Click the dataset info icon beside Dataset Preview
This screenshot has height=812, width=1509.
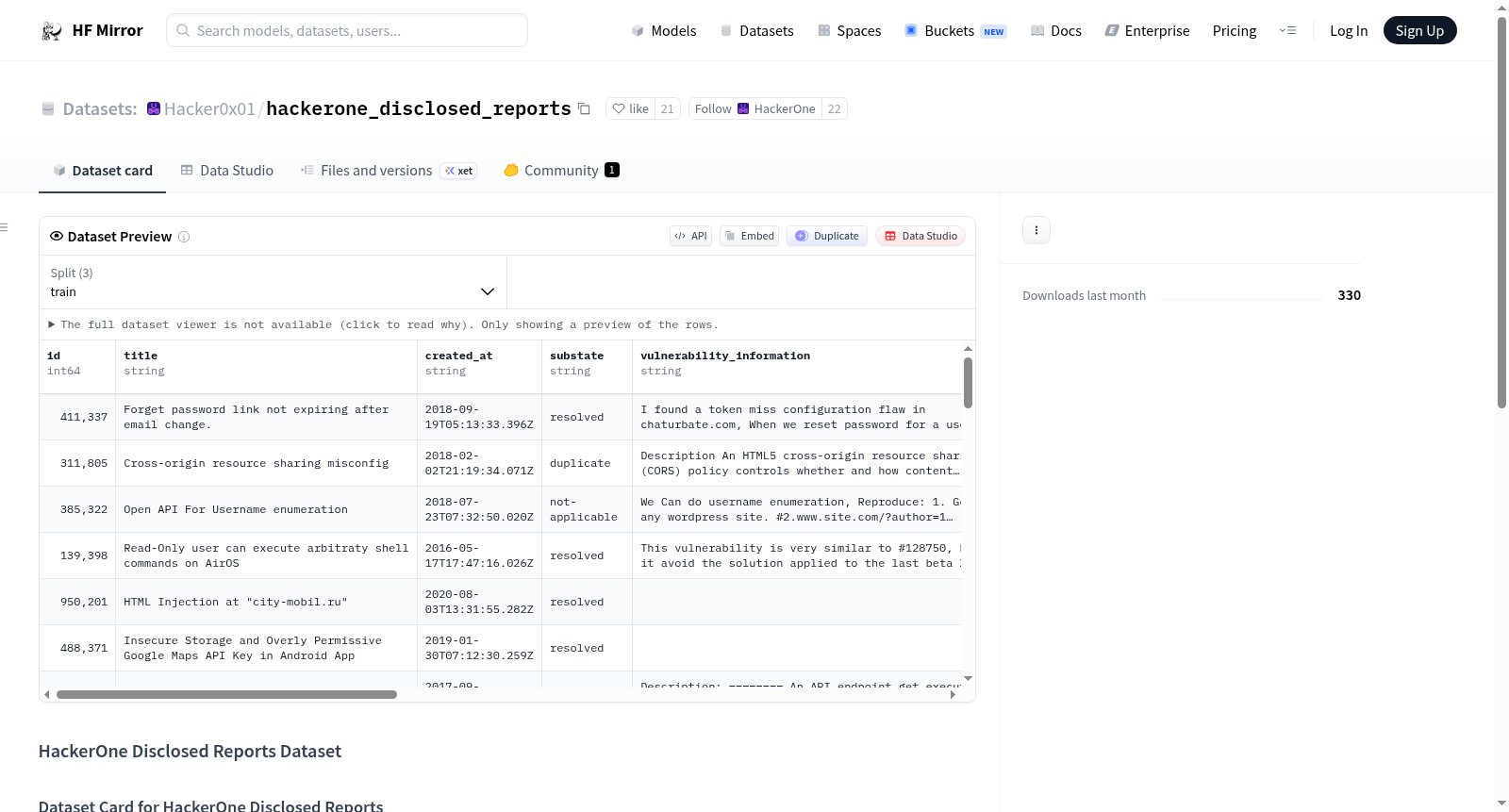pyautogui.click(x=184, y=237)
